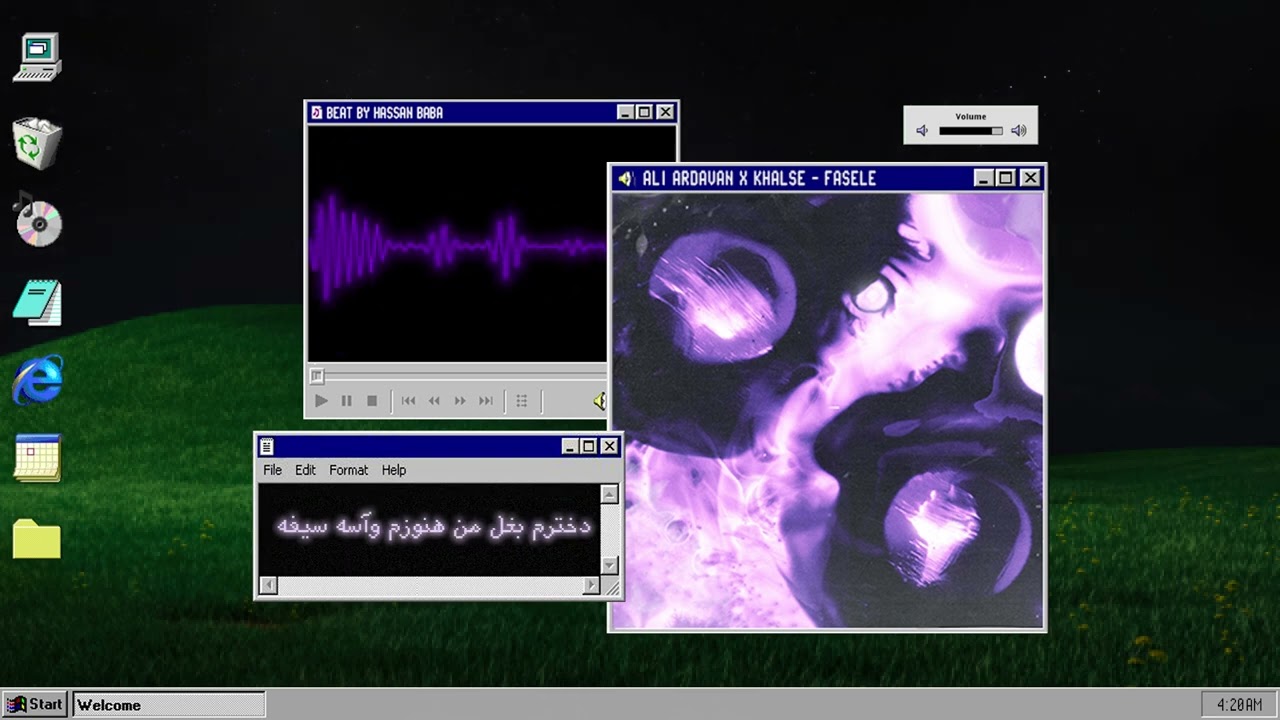The height and width of the screenshot is (720, 1280).
Task: Stop playback in the media player window
Action: tap(372, 401)
